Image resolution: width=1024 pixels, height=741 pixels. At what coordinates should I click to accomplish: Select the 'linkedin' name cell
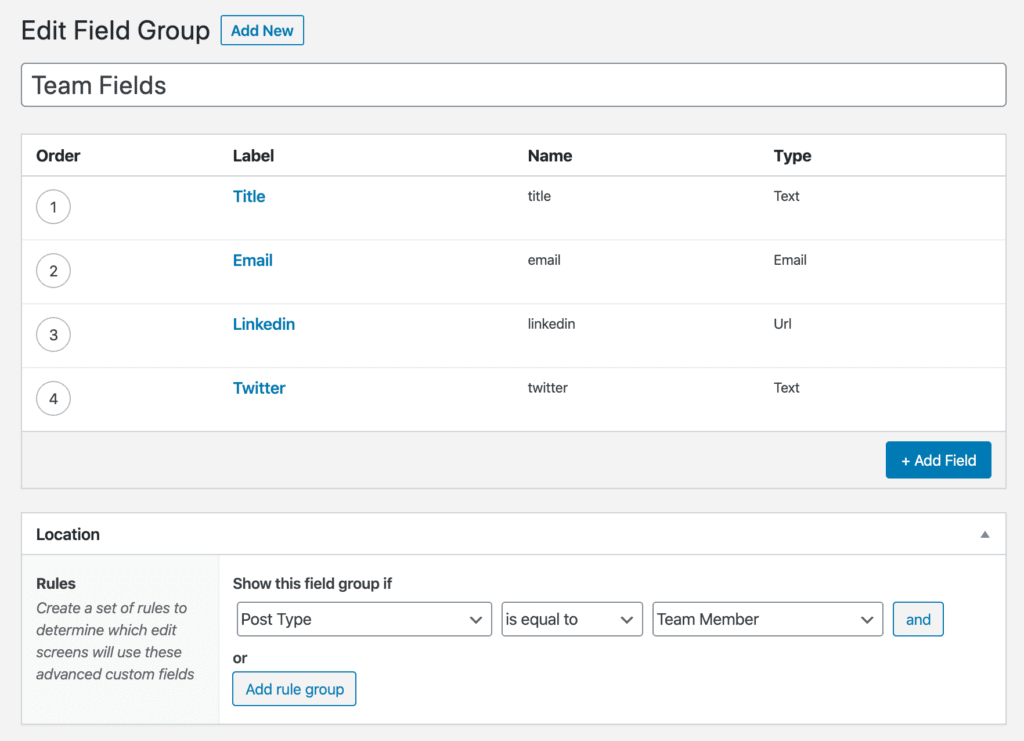point(551,324)
